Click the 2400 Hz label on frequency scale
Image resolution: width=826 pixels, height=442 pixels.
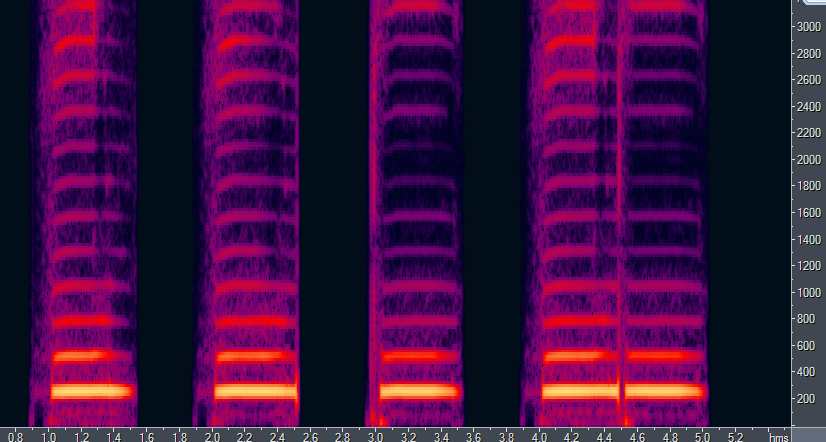[x=809, y=107]
